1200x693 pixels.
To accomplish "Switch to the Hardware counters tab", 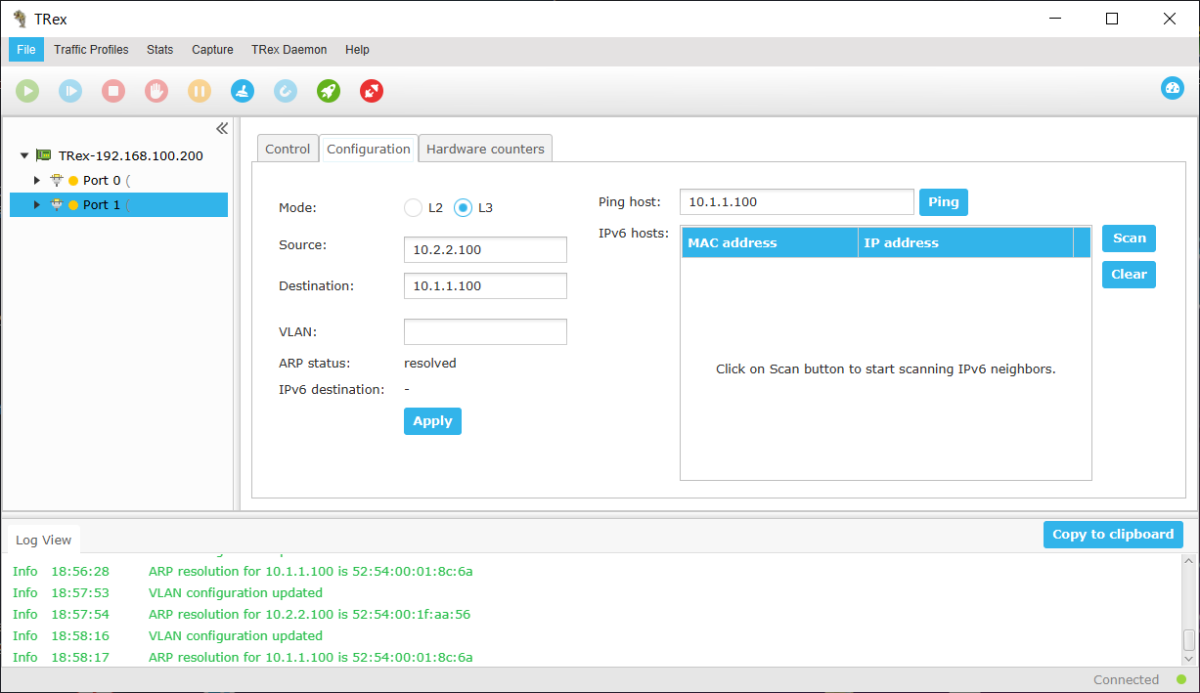I will coord(485,149).
